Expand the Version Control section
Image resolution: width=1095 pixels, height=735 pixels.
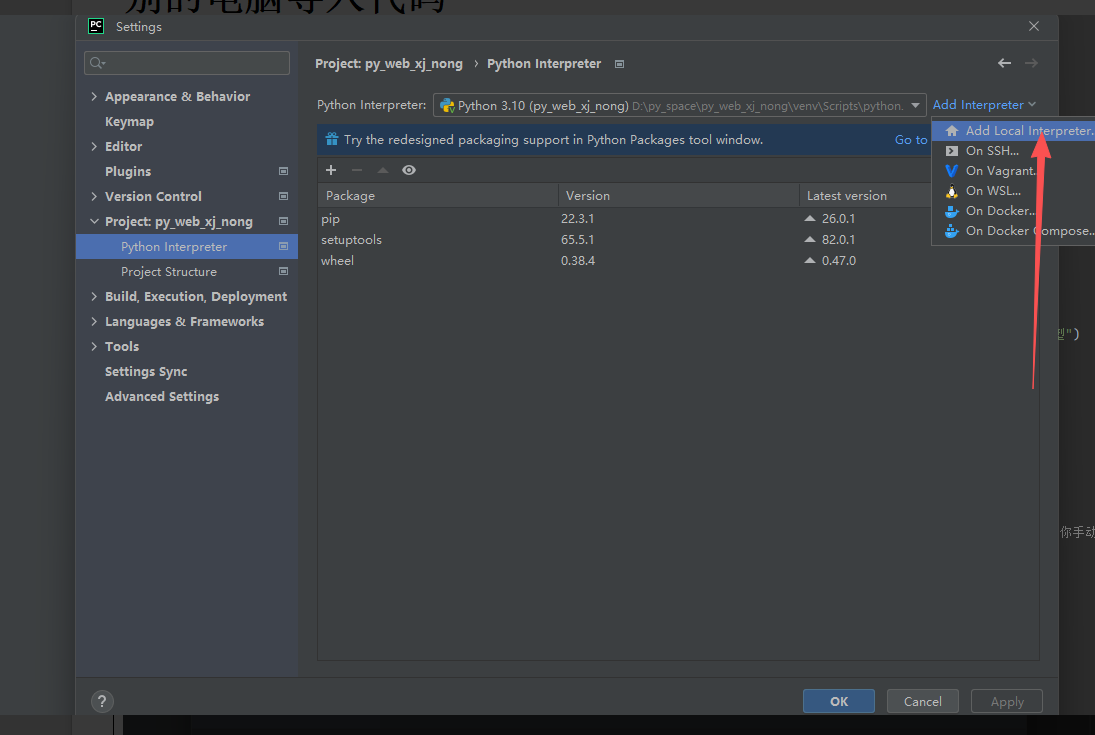(94, 196)
